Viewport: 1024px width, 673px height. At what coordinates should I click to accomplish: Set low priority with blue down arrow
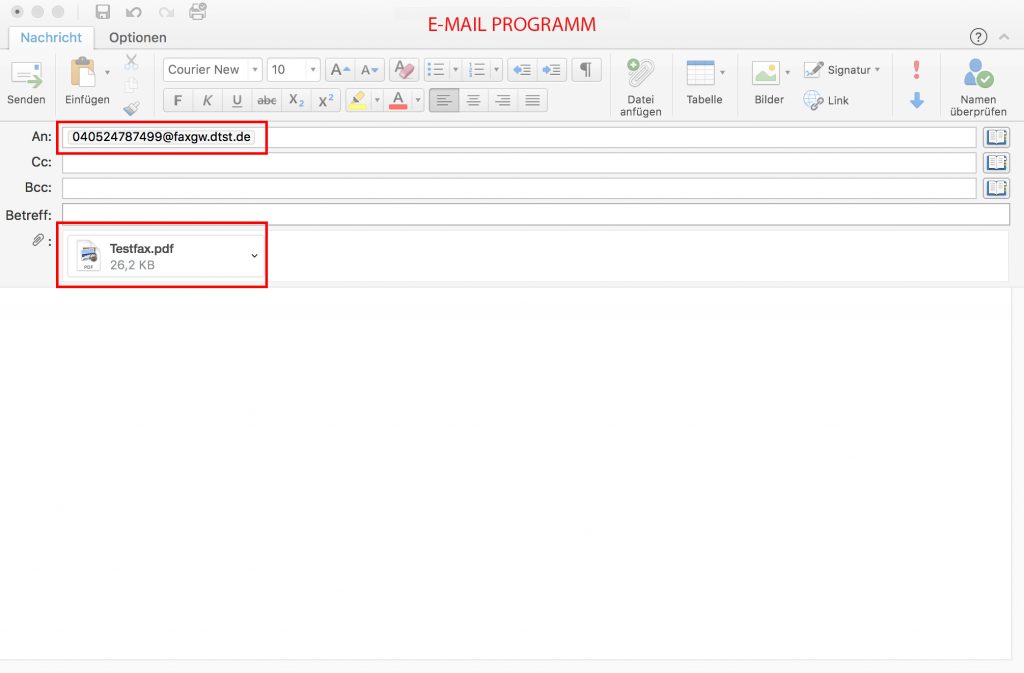coord(917,100)
